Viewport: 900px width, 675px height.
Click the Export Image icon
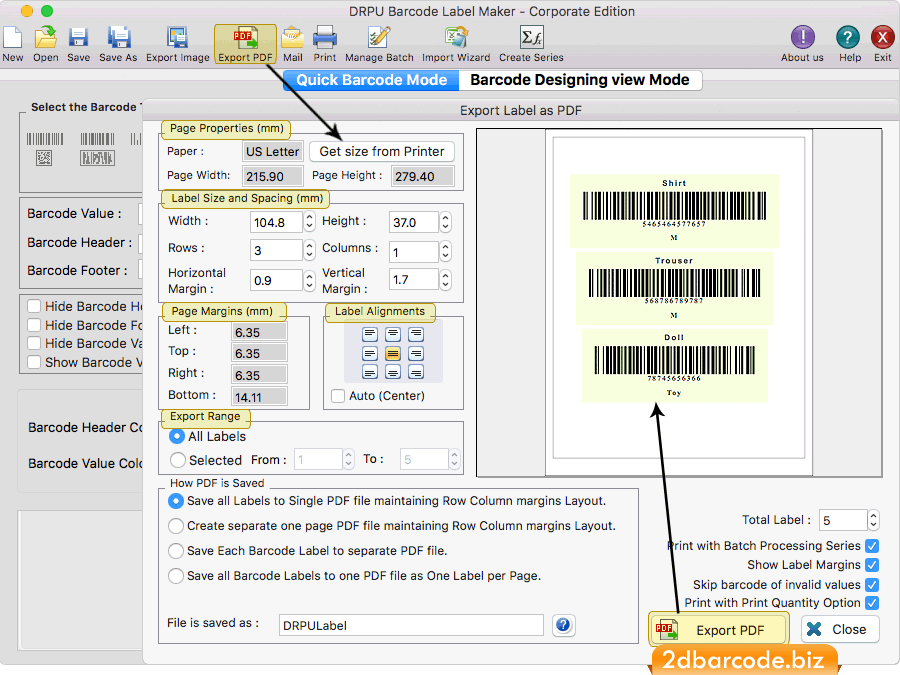pos(177,38)
